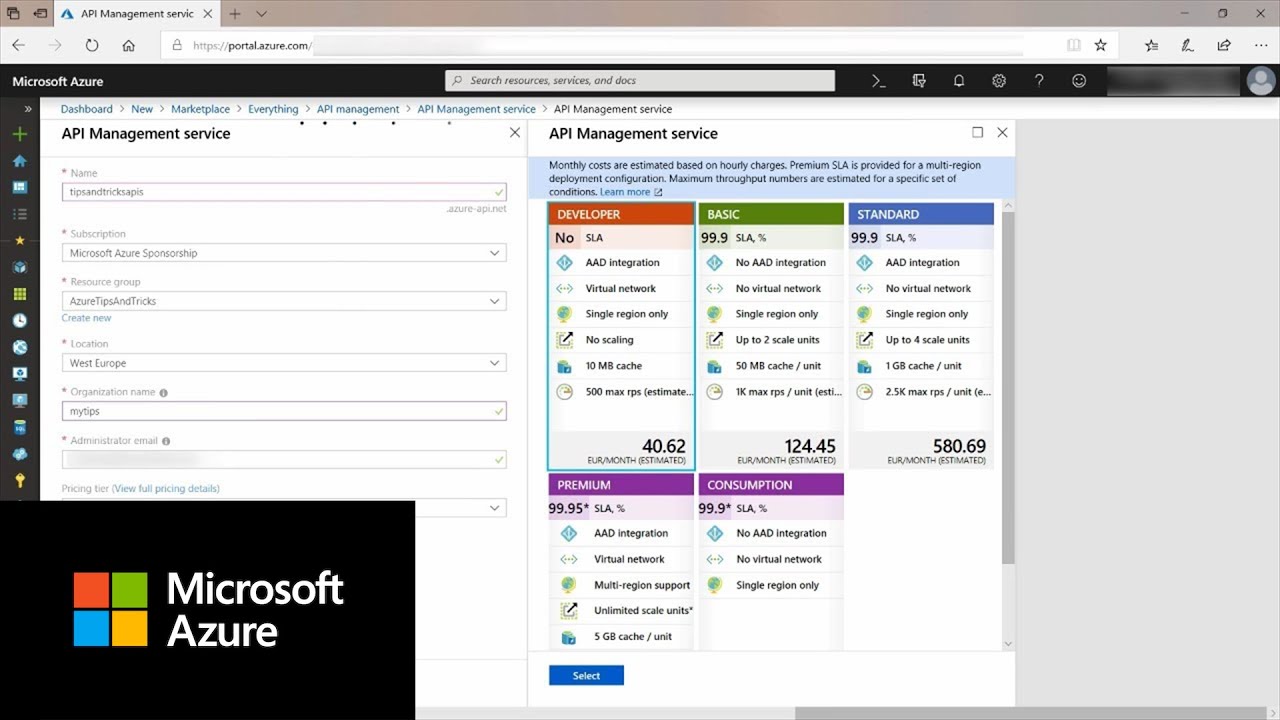Share this page from browser toolbar

click(x=1224, y=45)
